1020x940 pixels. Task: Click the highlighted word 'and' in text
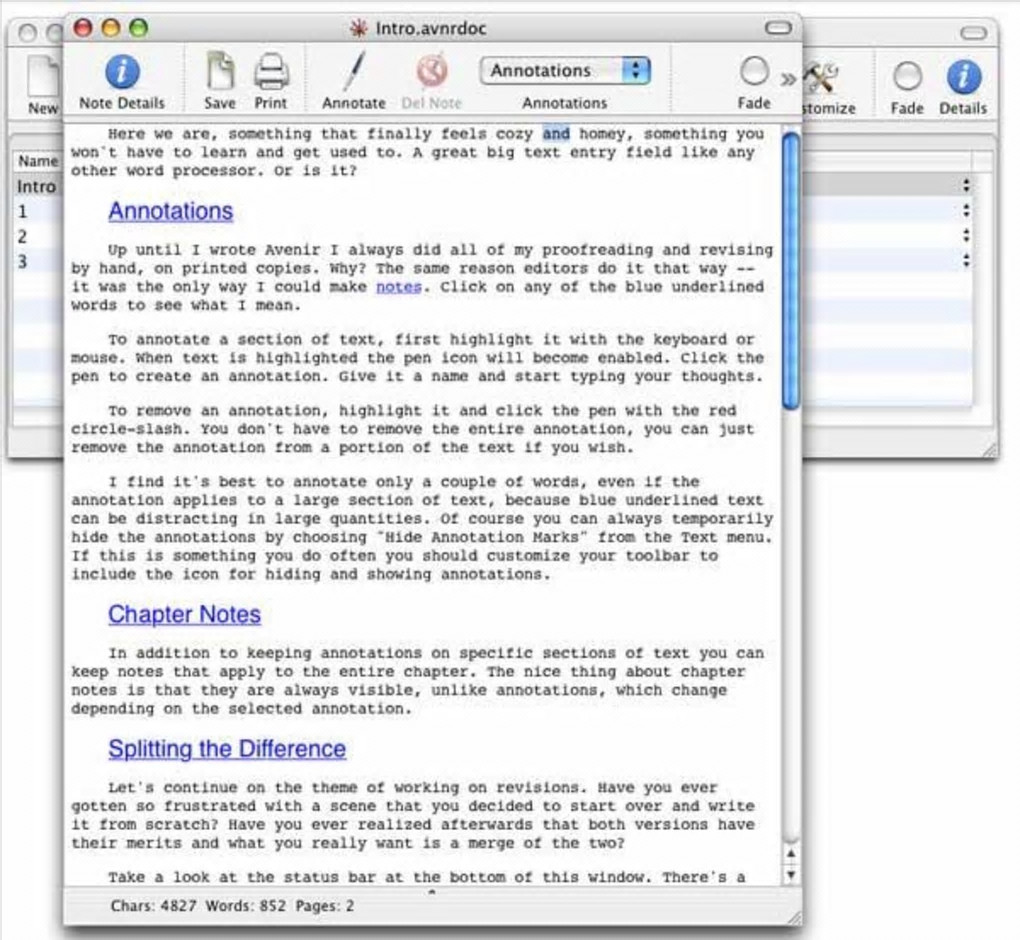pos(556,133)
